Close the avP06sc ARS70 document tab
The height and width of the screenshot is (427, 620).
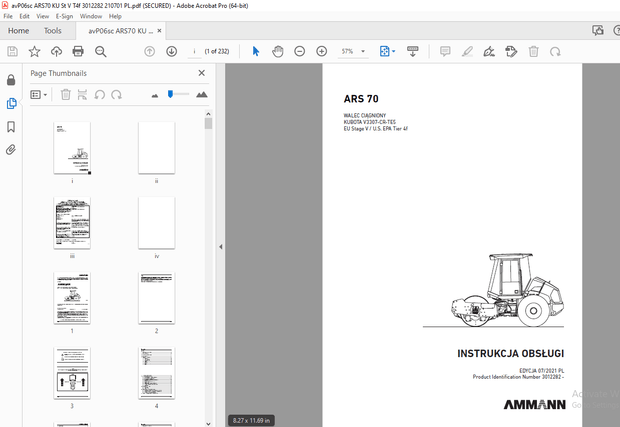pos(159,30)
